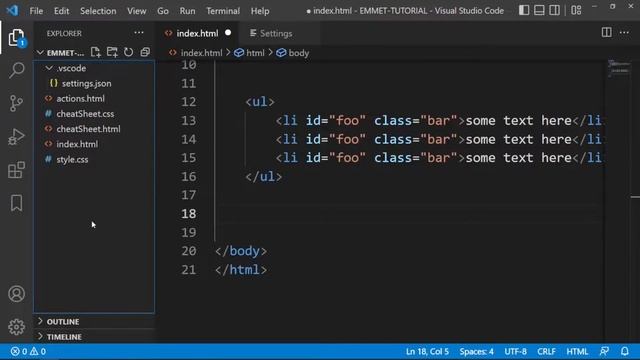The image size is (640, 360).
Task: Toggle the primary side bar layout icon
Action: pos(524,10)
